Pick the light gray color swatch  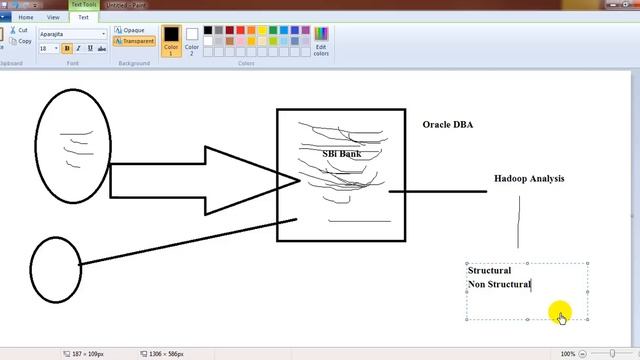click(219, 41)
